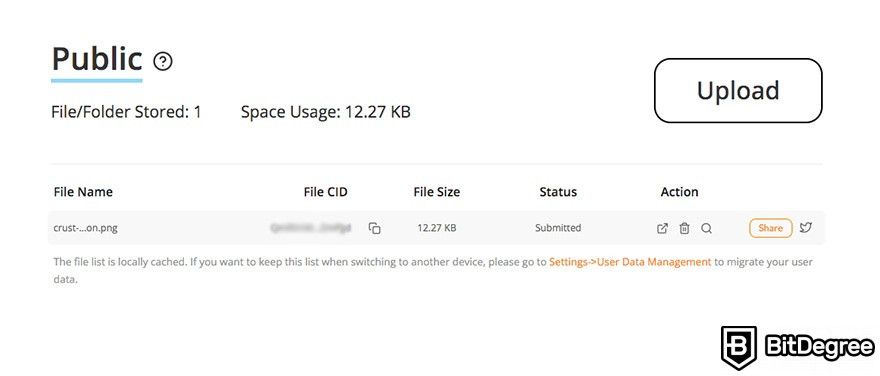Select the Public heading tab
The width and height of the screenshot is (880, 376).
pos(97,59)
